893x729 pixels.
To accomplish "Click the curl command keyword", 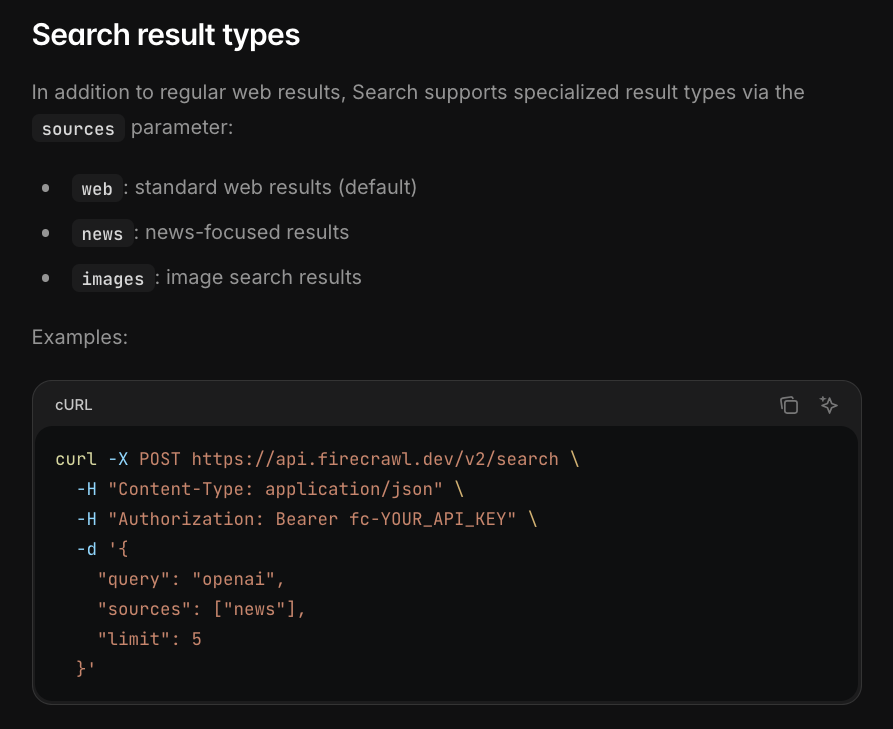I will coord(76,459).
